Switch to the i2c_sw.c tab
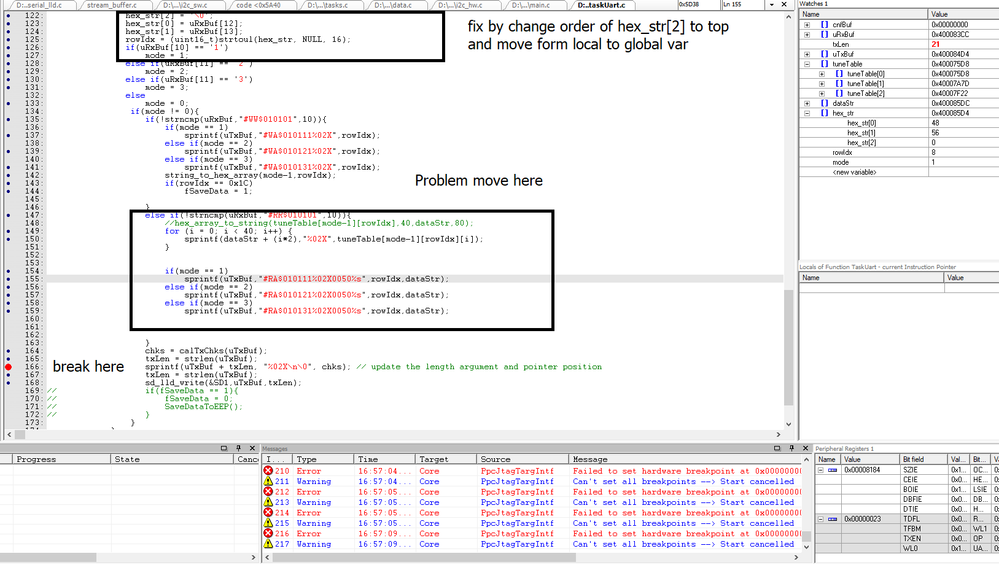The height and width of the screenshot is (564, 999). click(x=185, y=4)
